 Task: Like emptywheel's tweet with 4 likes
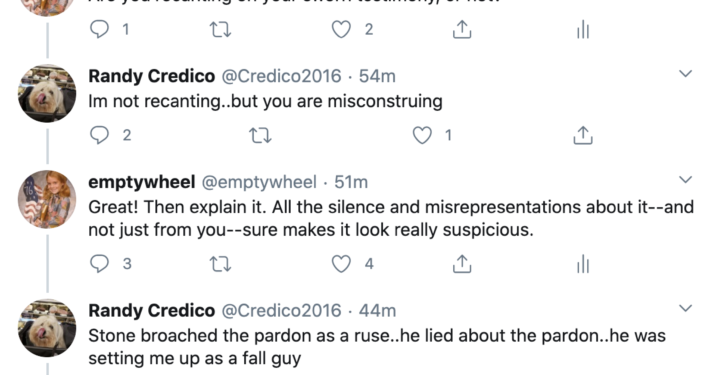pyautogui.click(x=341, y=264)
